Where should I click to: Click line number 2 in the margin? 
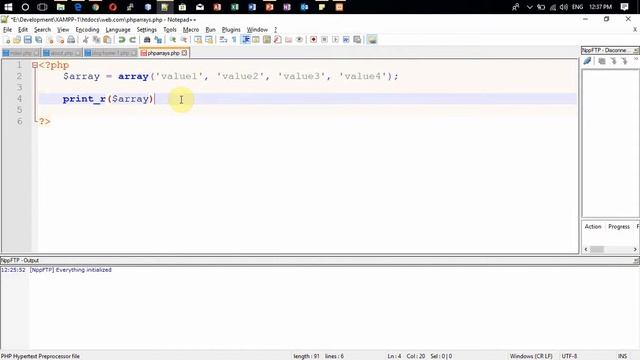19,76
